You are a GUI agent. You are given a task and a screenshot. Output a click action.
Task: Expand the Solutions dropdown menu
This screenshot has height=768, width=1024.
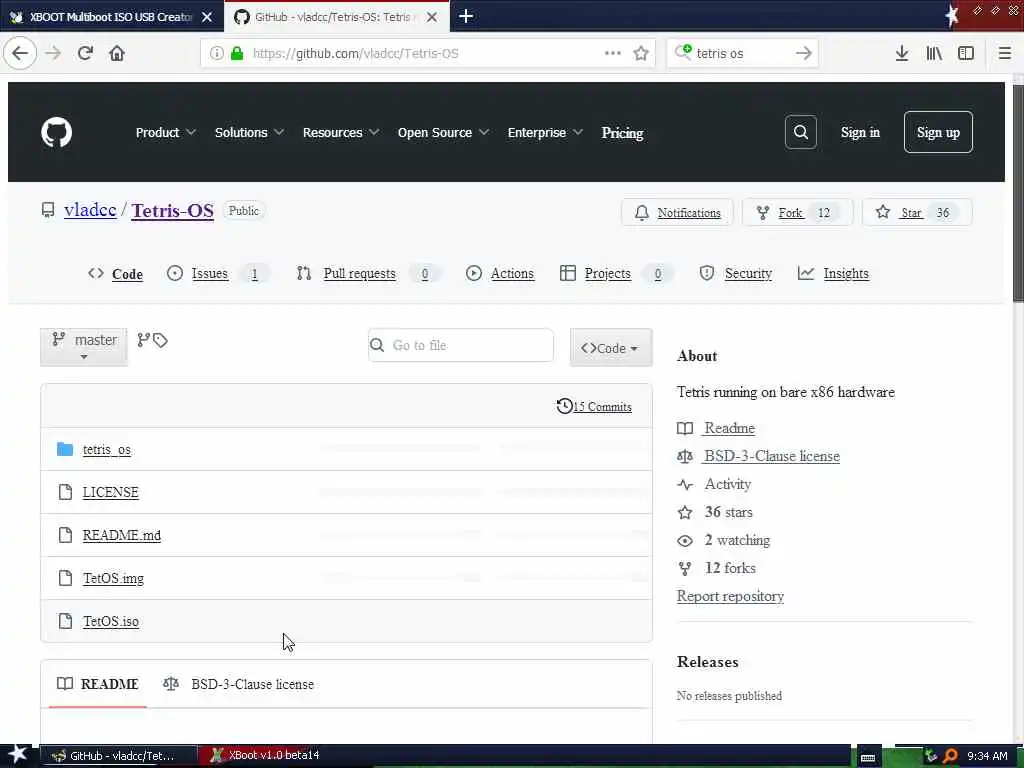click(249, 133)
